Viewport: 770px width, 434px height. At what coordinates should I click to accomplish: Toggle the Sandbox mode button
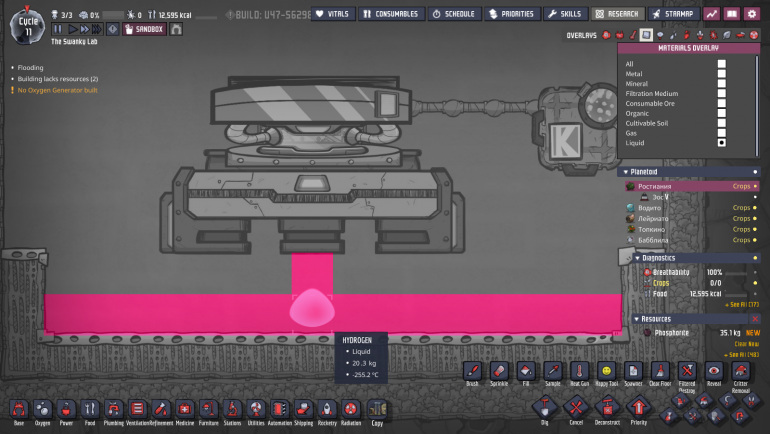point(144,29)
